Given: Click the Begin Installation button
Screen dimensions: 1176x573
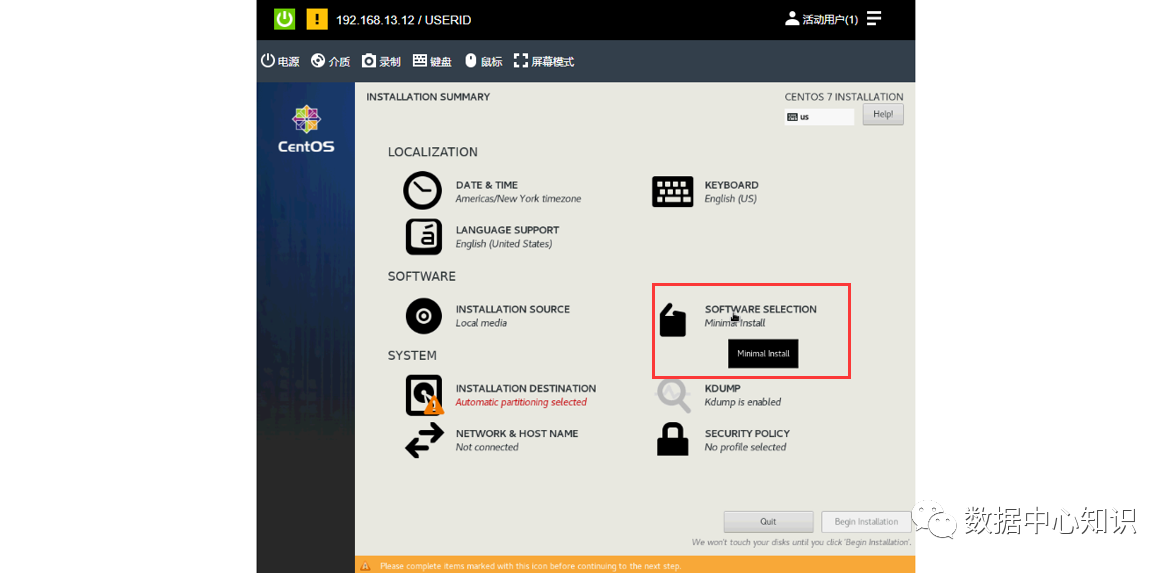Looking at the screenshot, I should (x=866, y=522).
